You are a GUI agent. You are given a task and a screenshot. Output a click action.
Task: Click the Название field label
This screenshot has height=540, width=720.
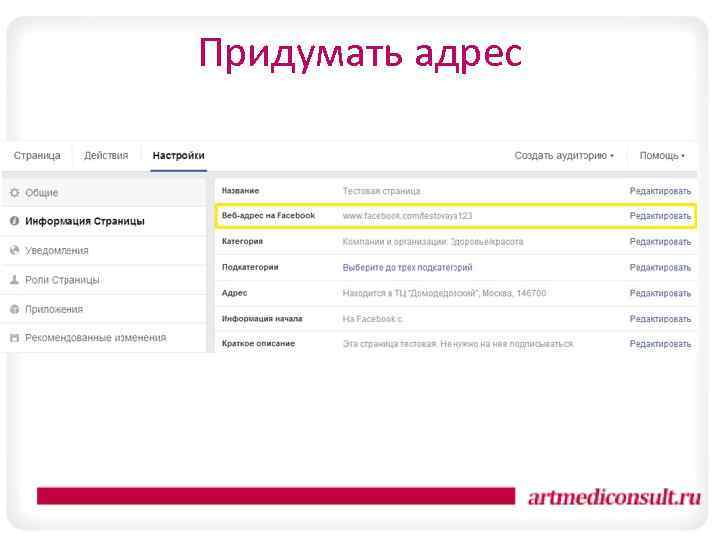tap(241, 191)
